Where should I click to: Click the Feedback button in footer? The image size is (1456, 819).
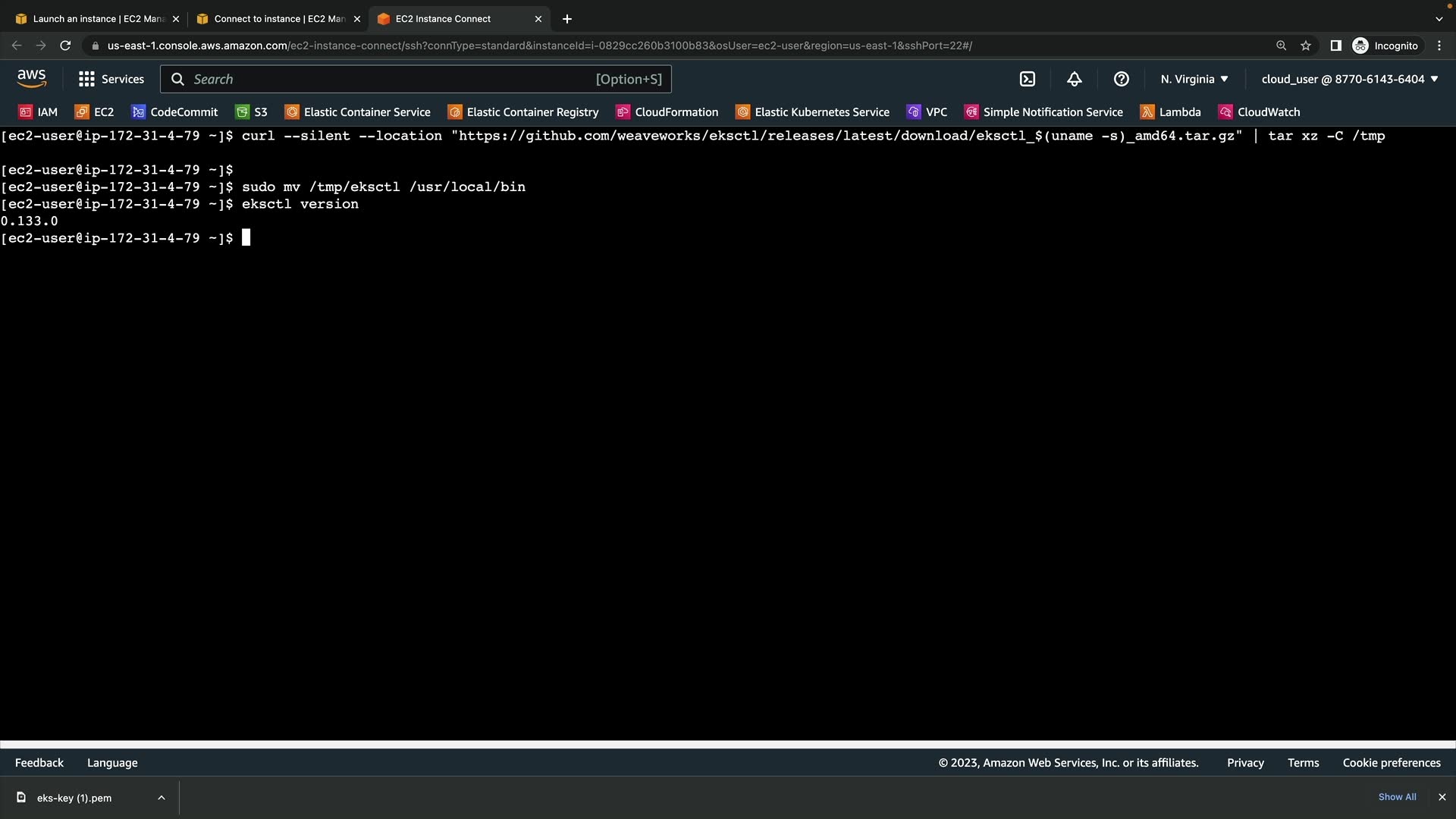[39, 763]
